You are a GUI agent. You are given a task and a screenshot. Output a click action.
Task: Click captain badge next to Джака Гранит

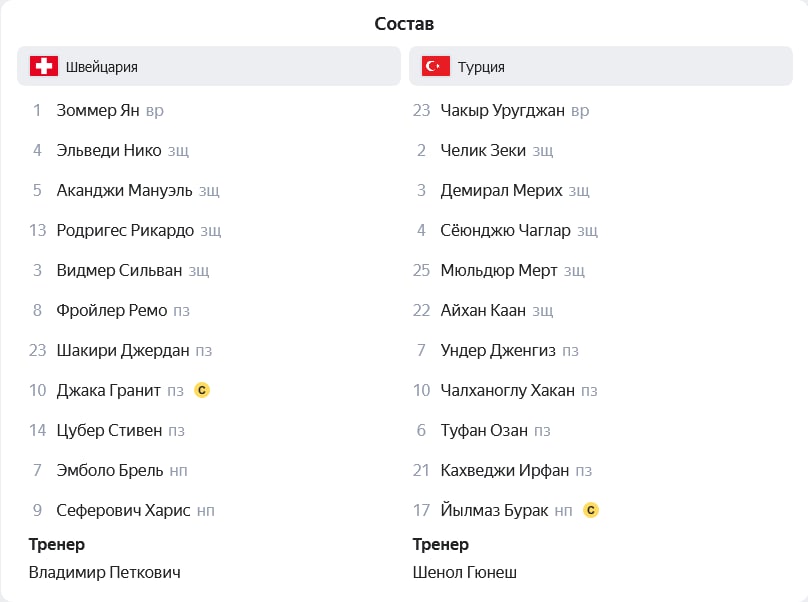(202, 390)
